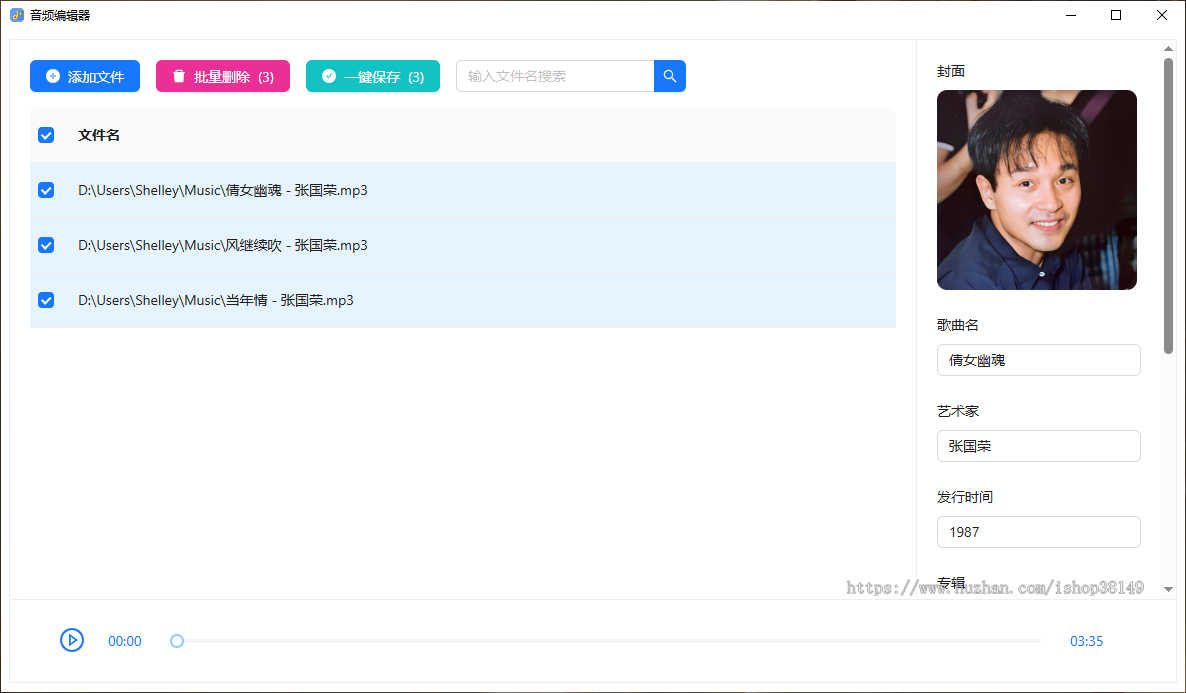Maximize the 音频编辑器 window
Screen dimensions: 1186x693
[x=1116, y=15]
